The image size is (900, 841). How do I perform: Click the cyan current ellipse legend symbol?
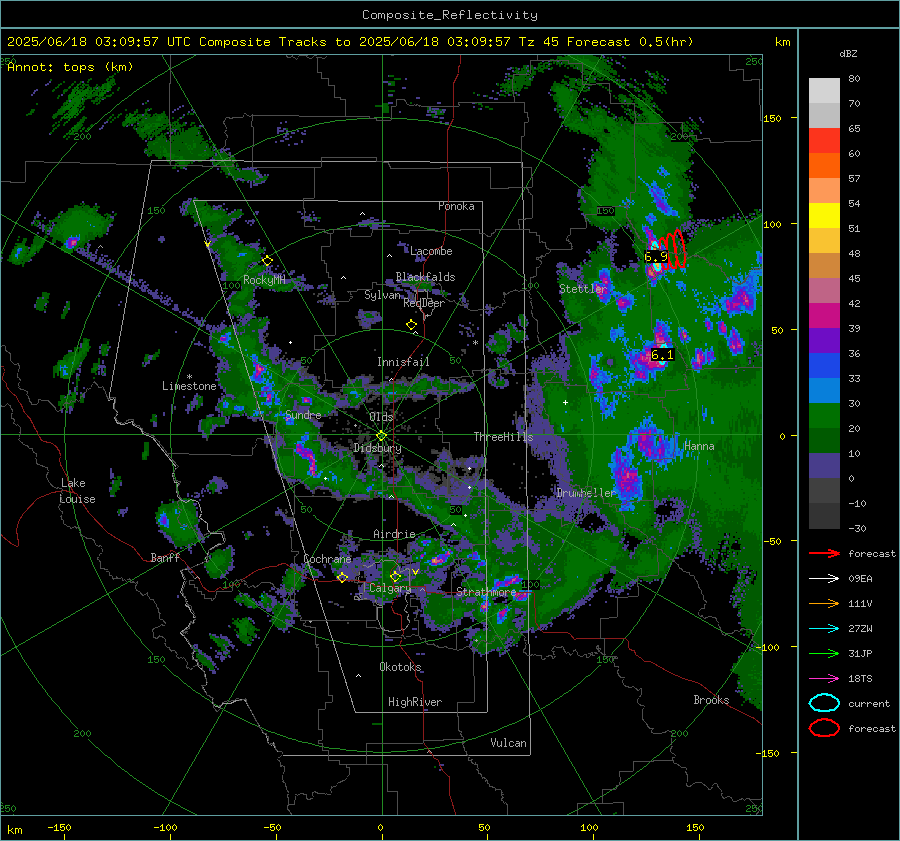824,703
